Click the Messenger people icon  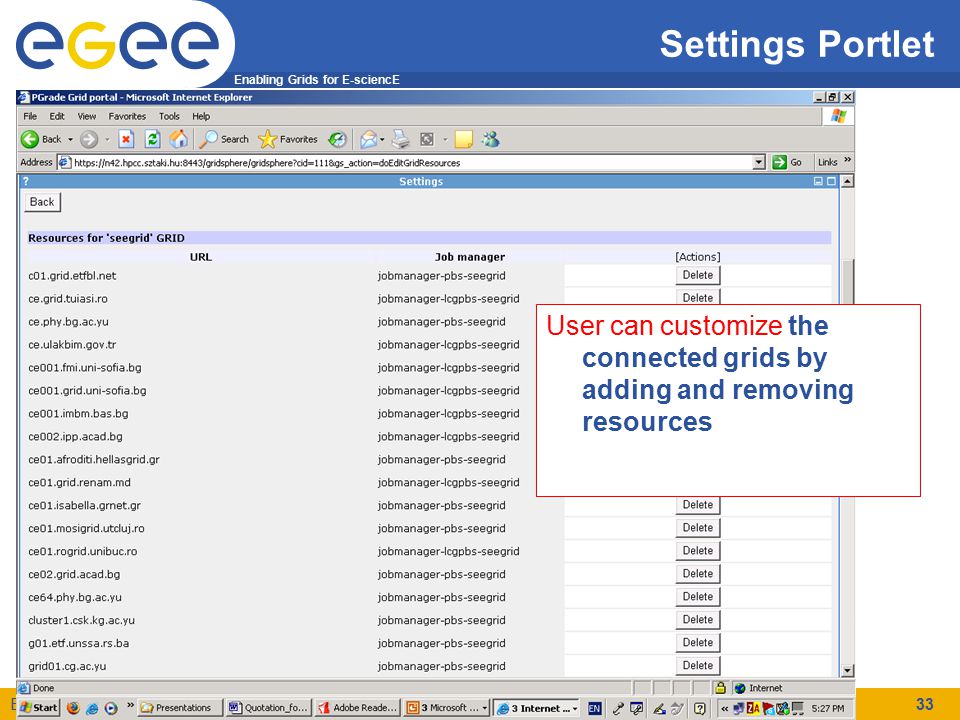(490, 140)
